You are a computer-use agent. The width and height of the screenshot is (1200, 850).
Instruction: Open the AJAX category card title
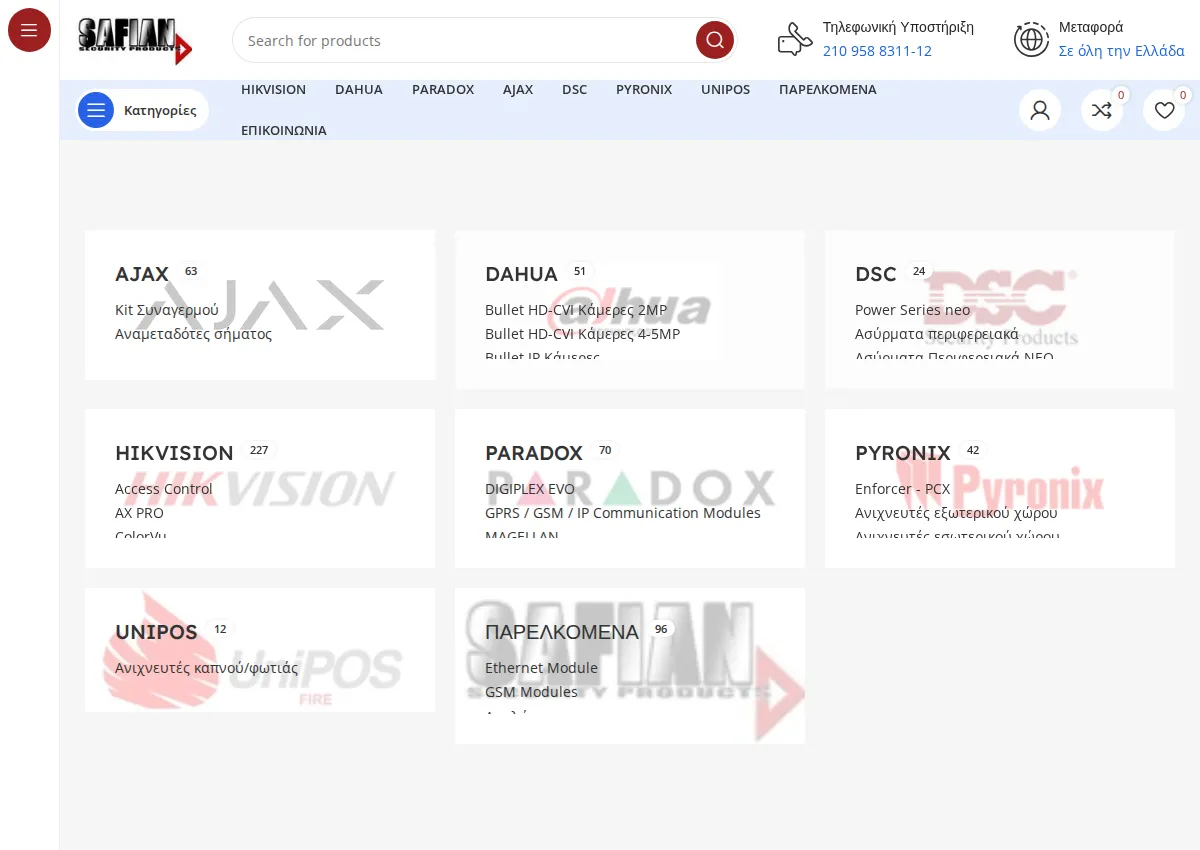[142, 274]
